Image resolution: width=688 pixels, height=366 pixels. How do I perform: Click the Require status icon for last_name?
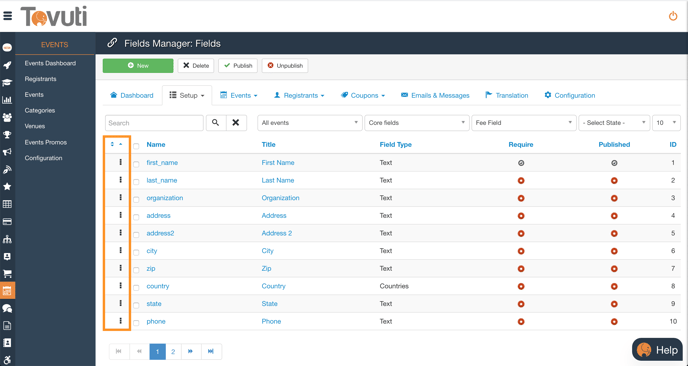[521, 180]
